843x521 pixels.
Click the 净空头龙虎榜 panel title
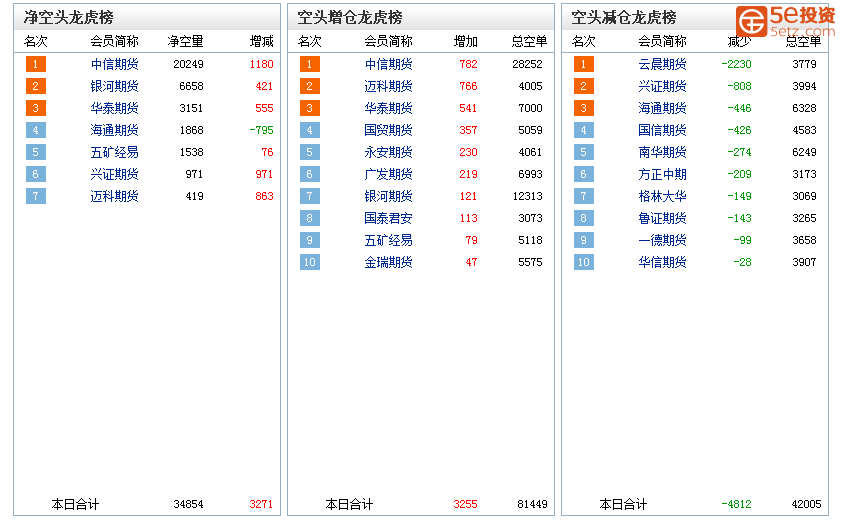coord(68,18)
